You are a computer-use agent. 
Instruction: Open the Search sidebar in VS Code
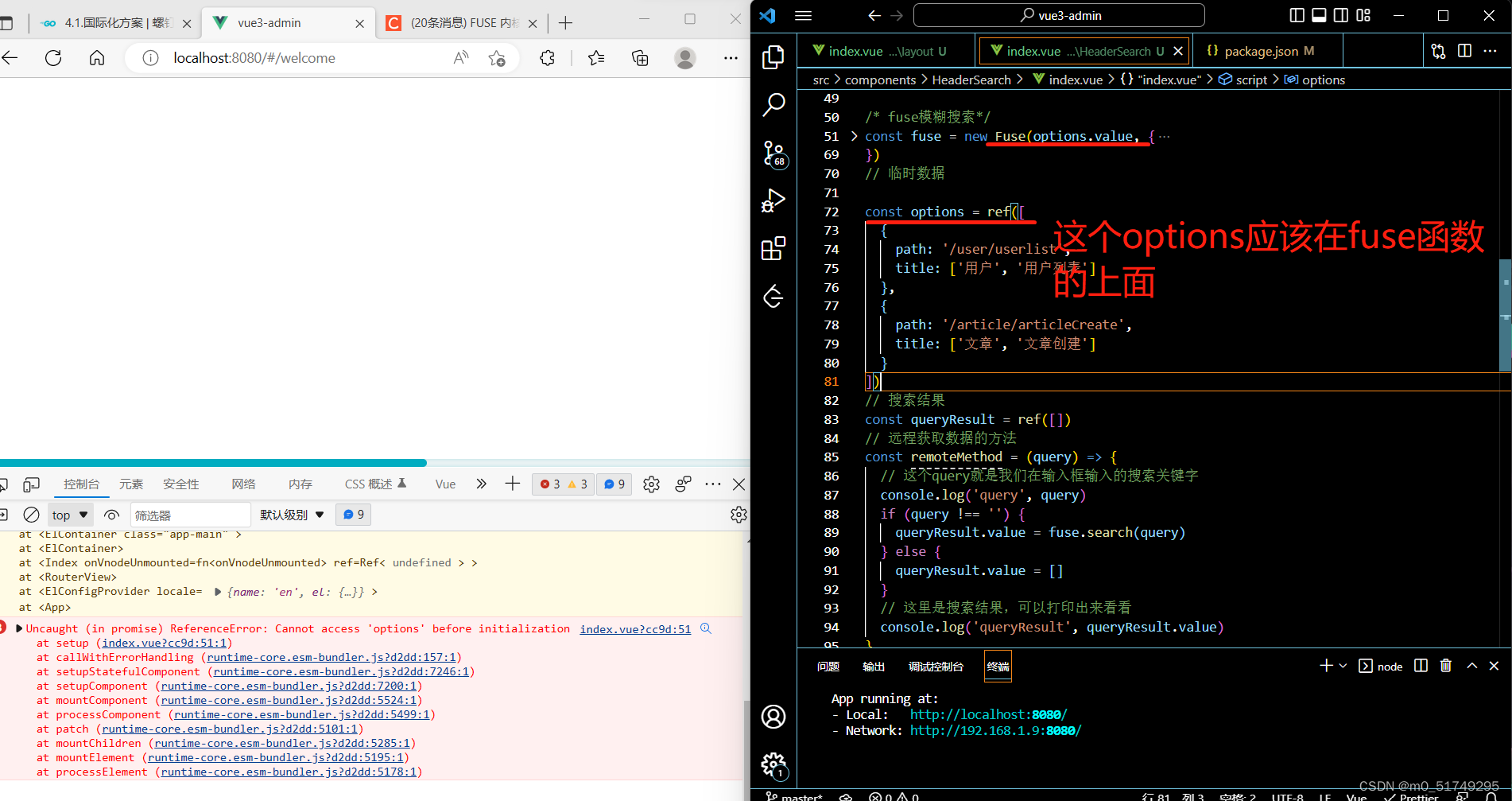click(x=773, y=104)
